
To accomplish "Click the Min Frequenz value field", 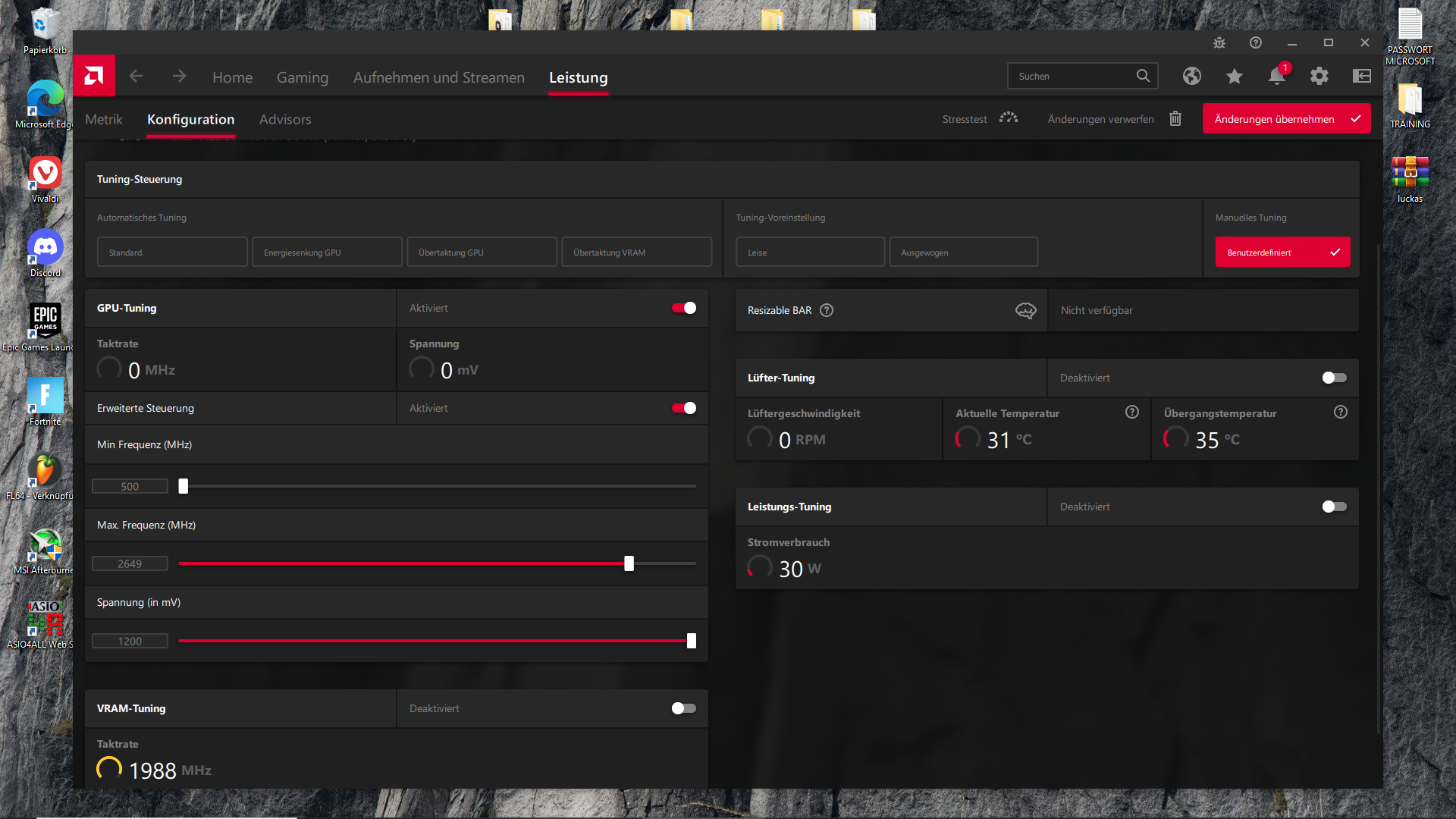I will click(x=130, y=486).
